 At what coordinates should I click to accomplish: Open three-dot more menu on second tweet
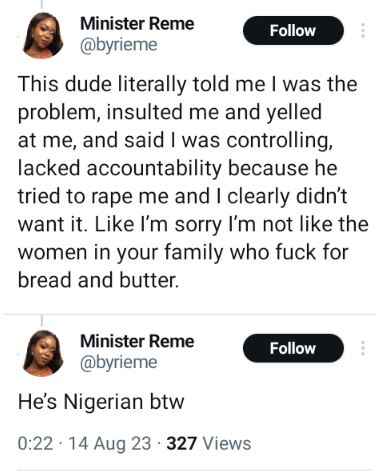tap(363, 348)
